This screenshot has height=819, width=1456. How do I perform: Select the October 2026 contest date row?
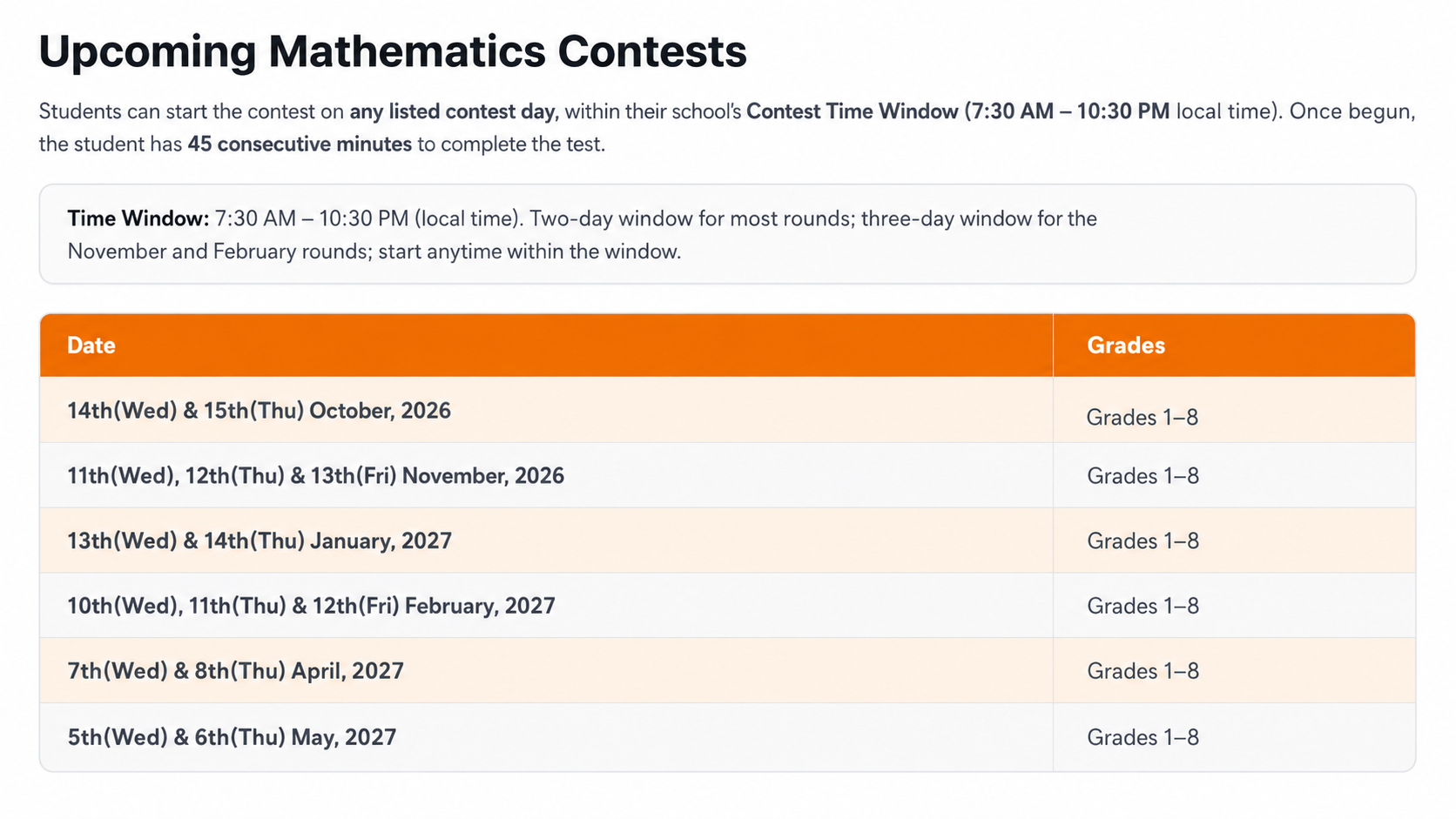[727, 410]
